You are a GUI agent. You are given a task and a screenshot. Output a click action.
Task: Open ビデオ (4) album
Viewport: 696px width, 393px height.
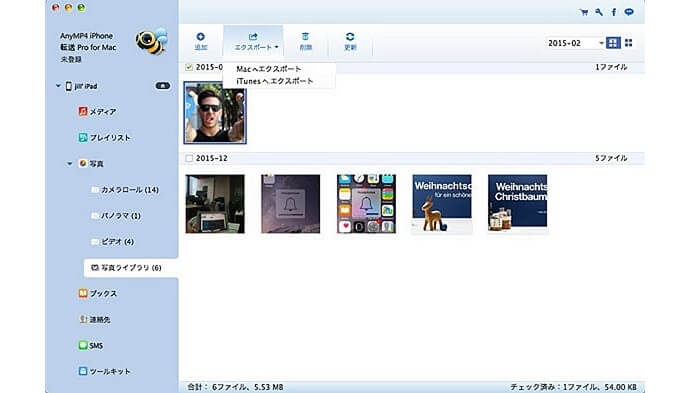coord(112,242)
